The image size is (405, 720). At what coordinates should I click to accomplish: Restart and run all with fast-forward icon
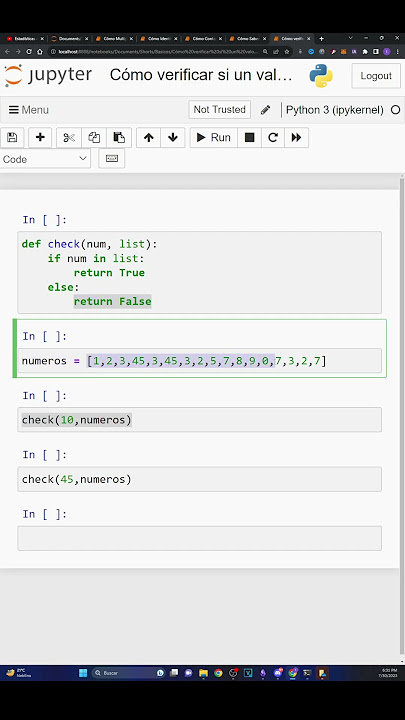[x=296, y=137]
